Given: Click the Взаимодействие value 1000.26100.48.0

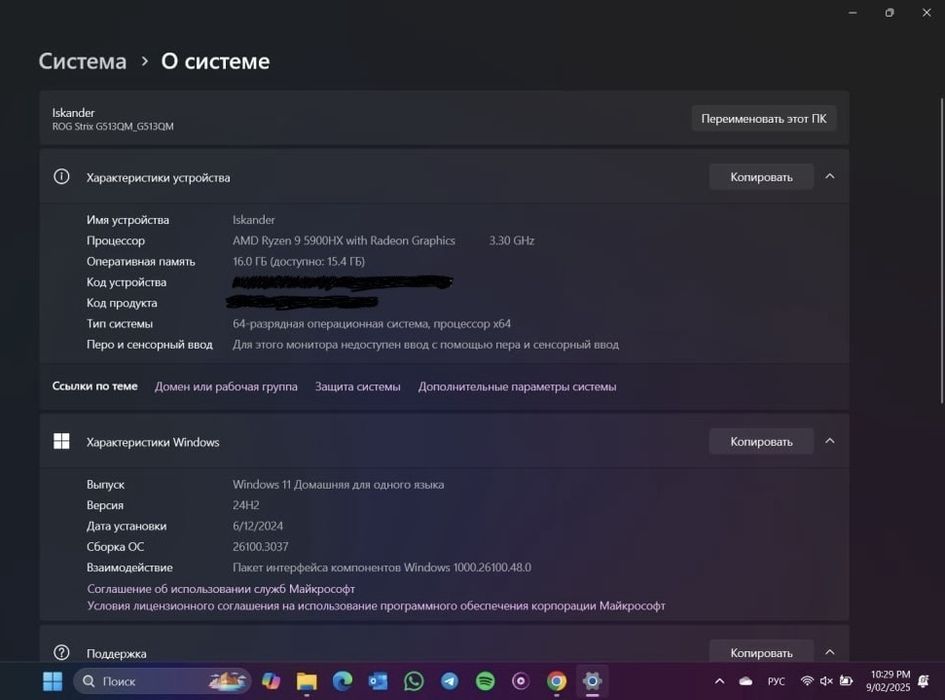Looking at the screenshot, I should 382,567.
